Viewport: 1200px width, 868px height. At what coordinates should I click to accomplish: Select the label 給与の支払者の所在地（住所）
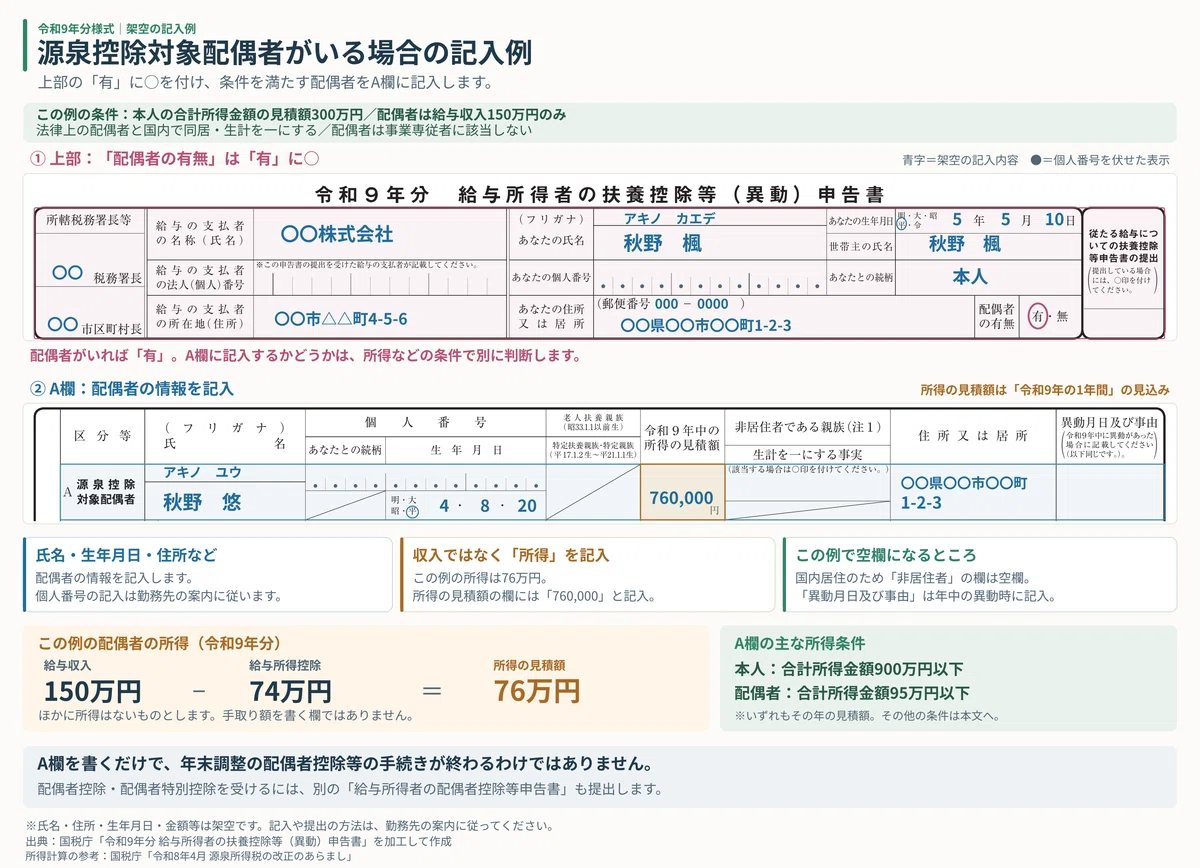pyautogui.click(x=200, y=317)
